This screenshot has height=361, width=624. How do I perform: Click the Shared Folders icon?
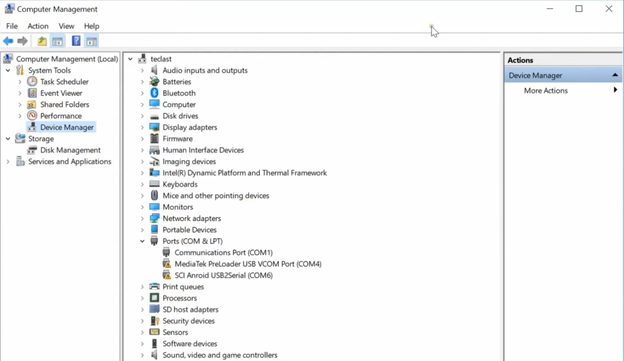[x=31, y=105]
